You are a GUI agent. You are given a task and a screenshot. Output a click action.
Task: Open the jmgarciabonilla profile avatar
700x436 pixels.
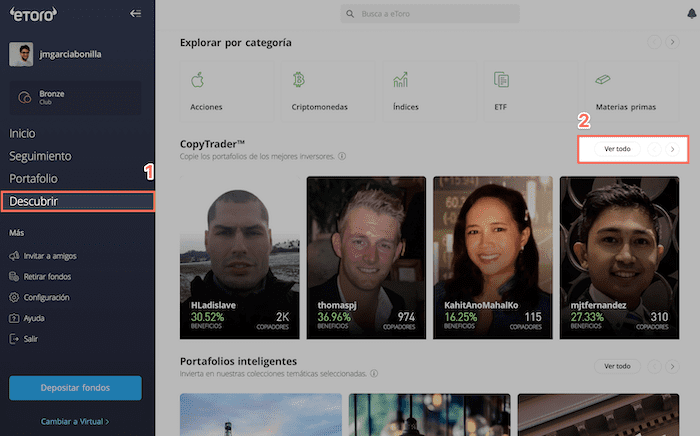[21, 54]
